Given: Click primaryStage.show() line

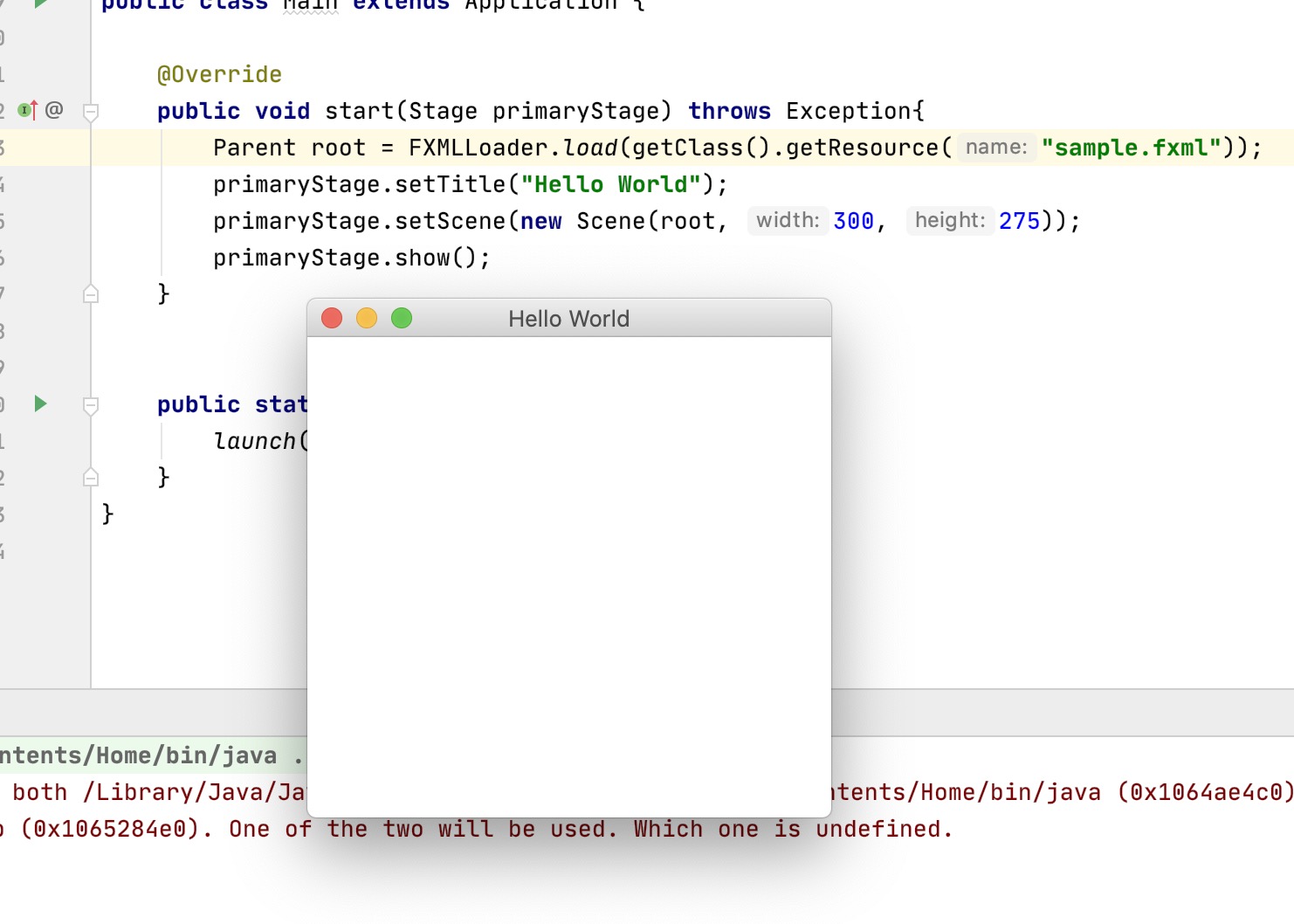Looking at the screenshot, I should (352, 258).
